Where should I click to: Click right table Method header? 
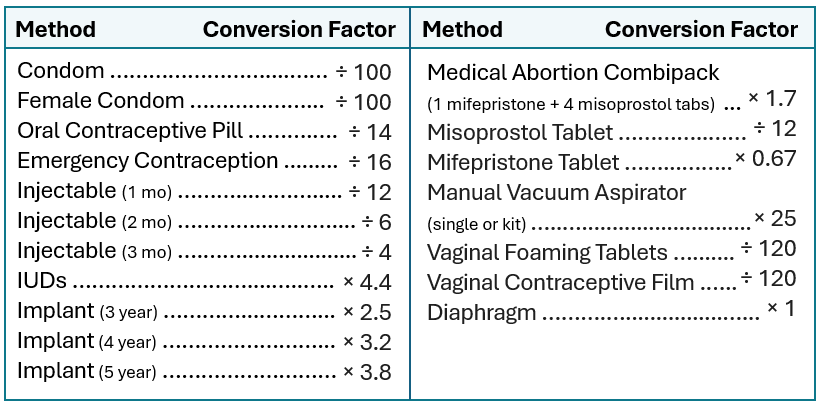click(462, 30)
